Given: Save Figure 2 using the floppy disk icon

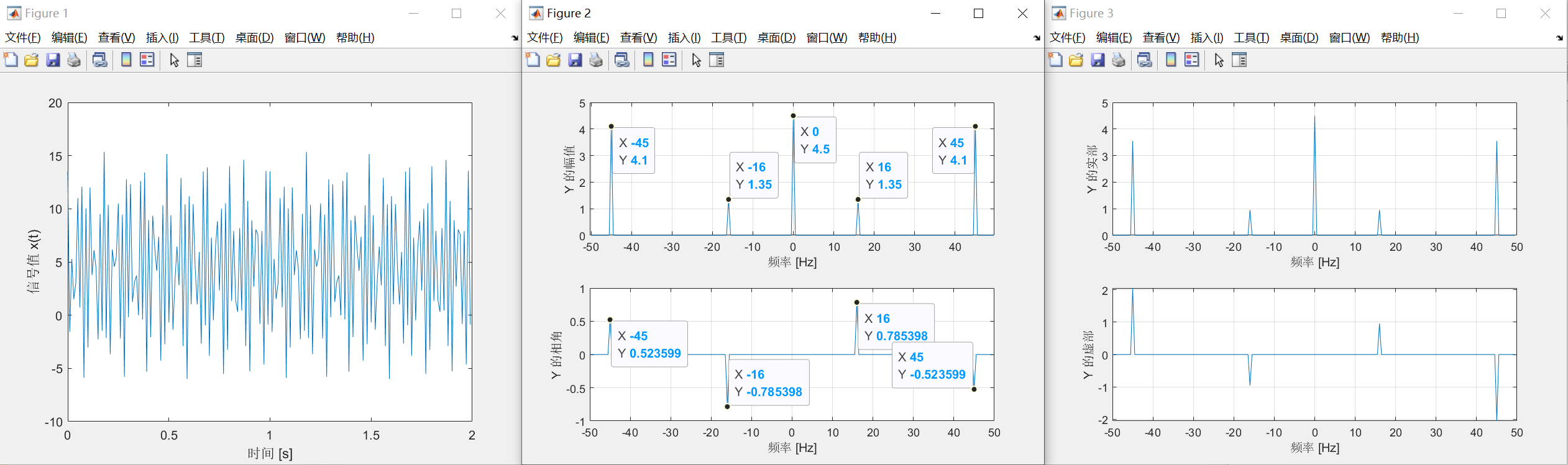Looking at the screenshot, I should (x=575, y=60).
